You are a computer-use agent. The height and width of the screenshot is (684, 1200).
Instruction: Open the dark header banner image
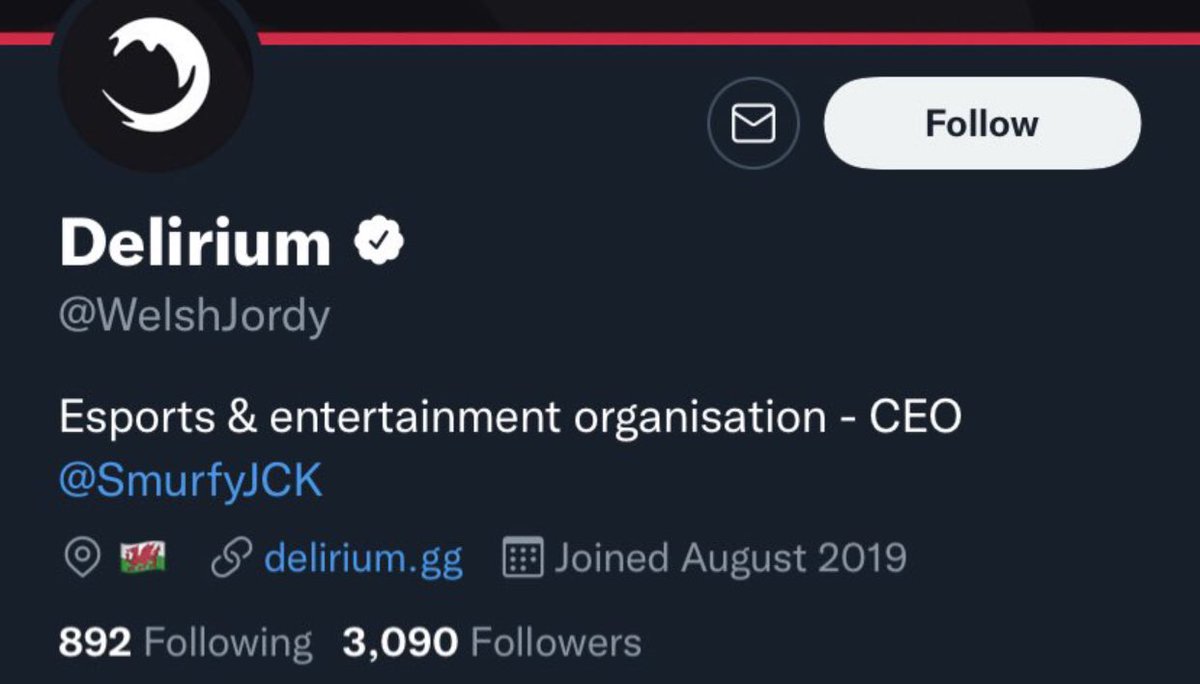(700, 14)
